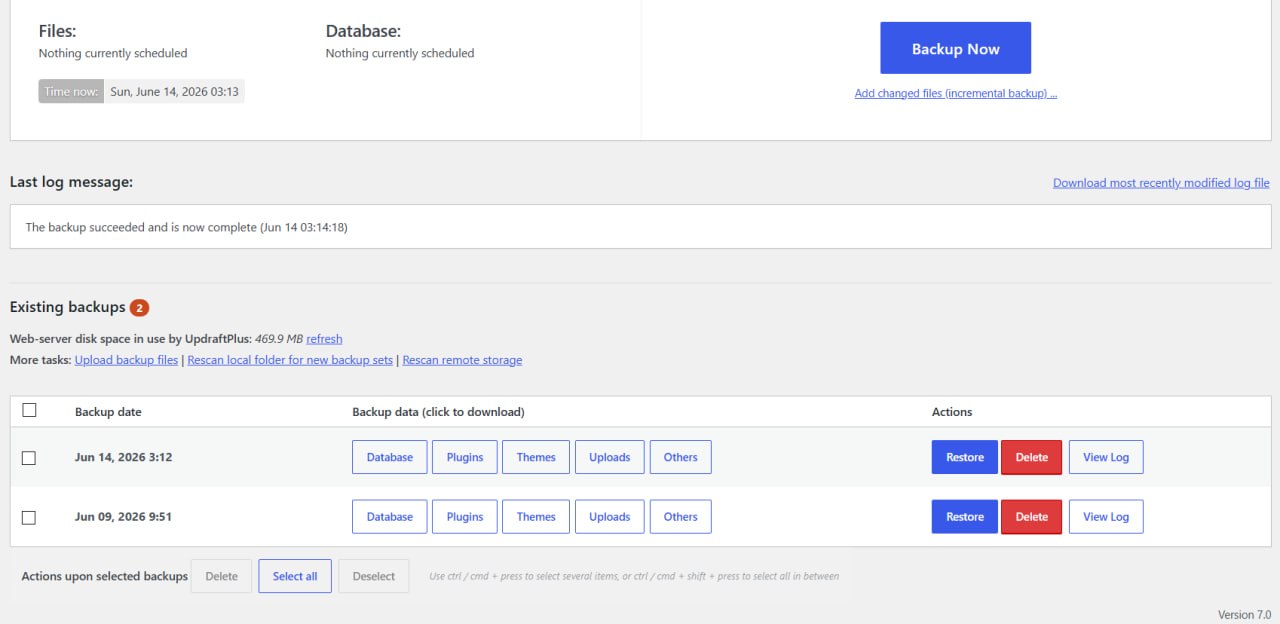
Task: Download Database from Jun 09 backup
Action: pyautogui.click(x=389, y=517)
